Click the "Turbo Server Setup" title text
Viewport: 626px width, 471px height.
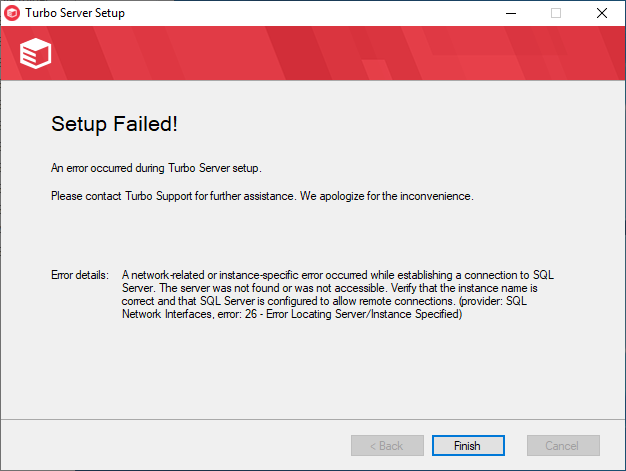pyautogui.click(x=76, y=13)
